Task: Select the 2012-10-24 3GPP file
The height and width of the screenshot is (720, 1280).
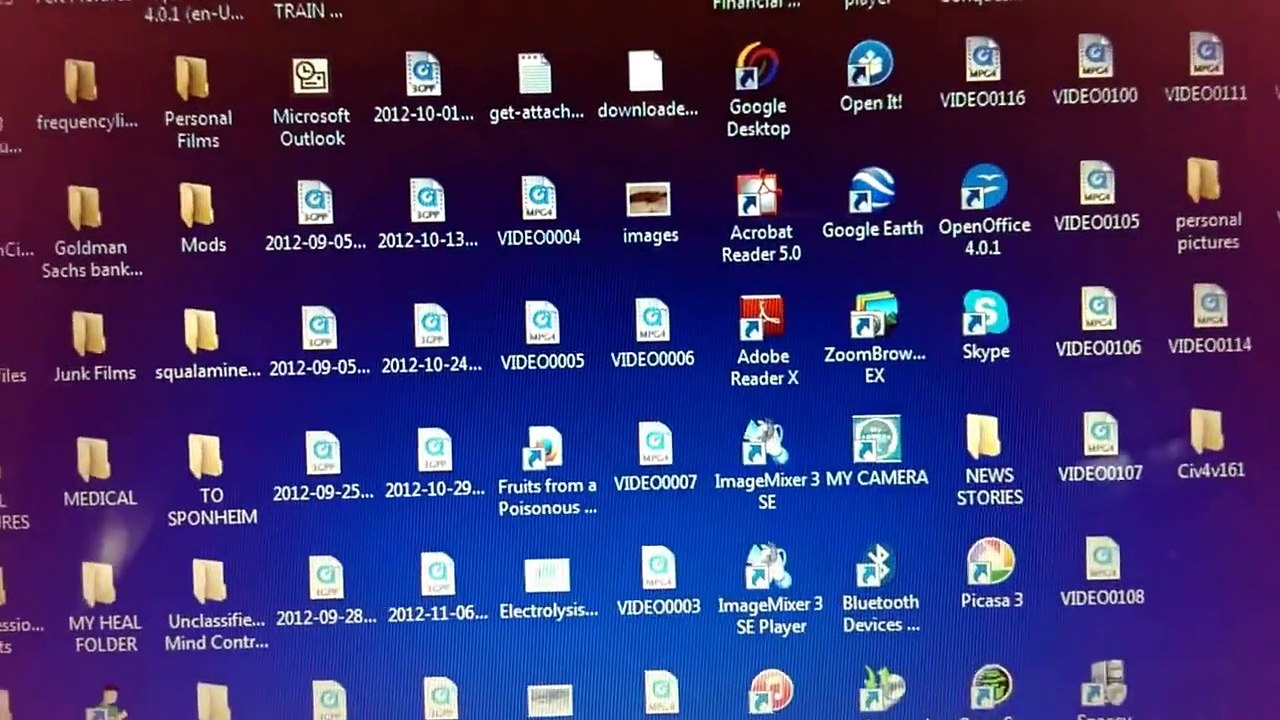Action: 431,325
